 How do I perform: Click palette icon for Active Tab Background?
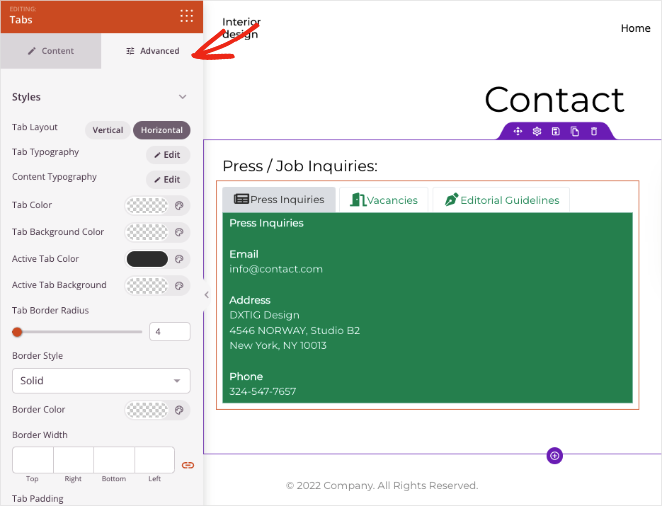coord(179,286)
